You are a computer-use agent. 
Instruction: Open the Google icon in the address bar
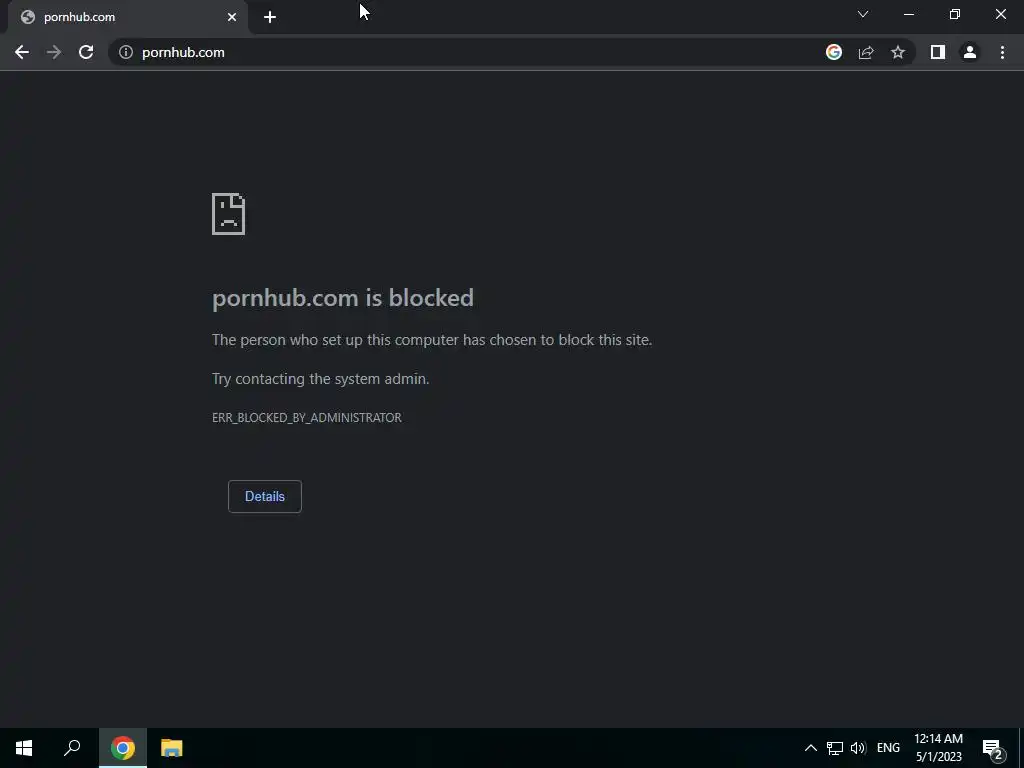pos(833,52)
